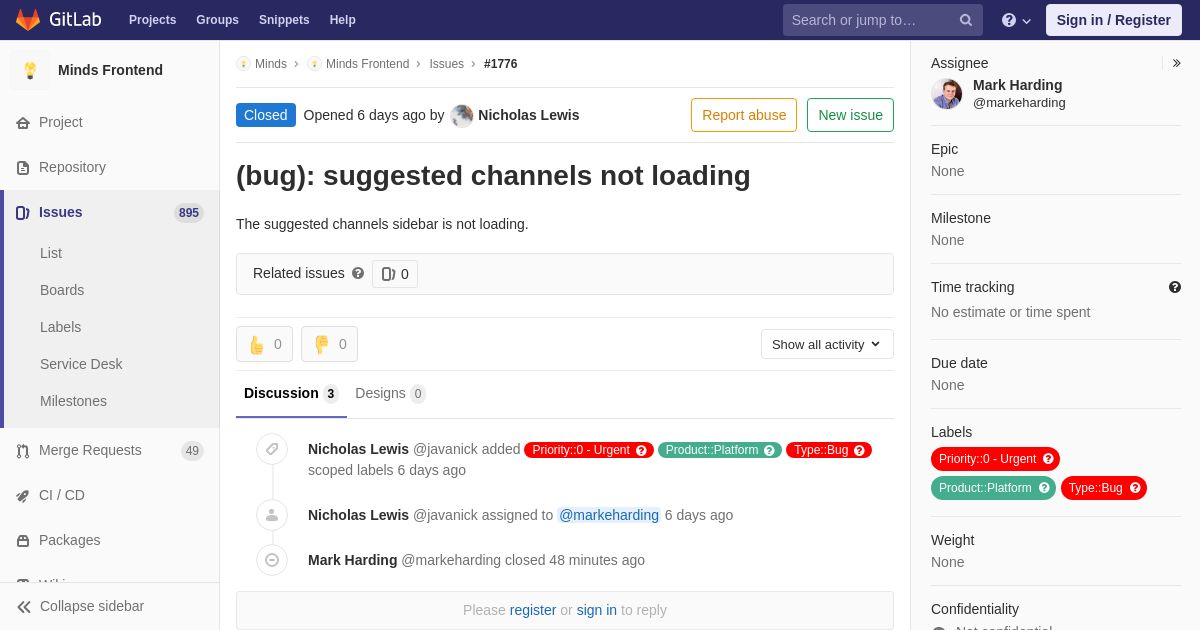The image size is (1200, 630).
Task: Click the CI / CD rocket icon
Action: click(23, 496)
